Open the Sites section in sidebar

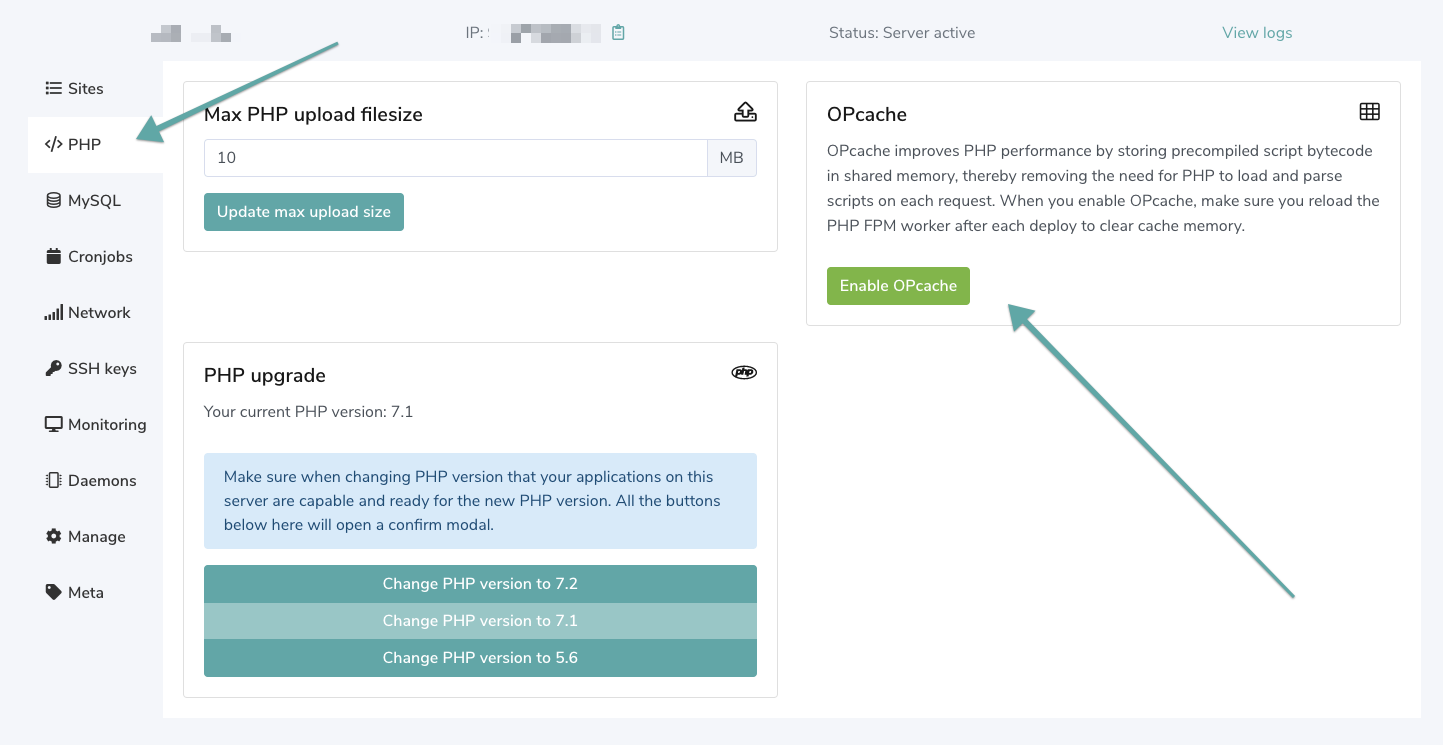[x=75, y=88]
